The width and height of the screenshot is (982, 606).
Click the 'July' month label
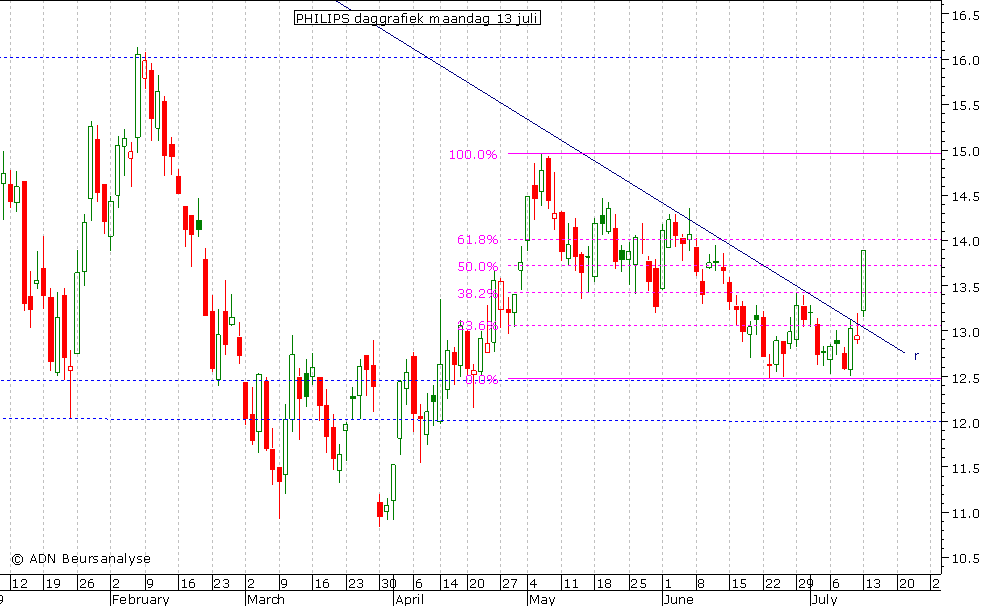click(824, 600)
